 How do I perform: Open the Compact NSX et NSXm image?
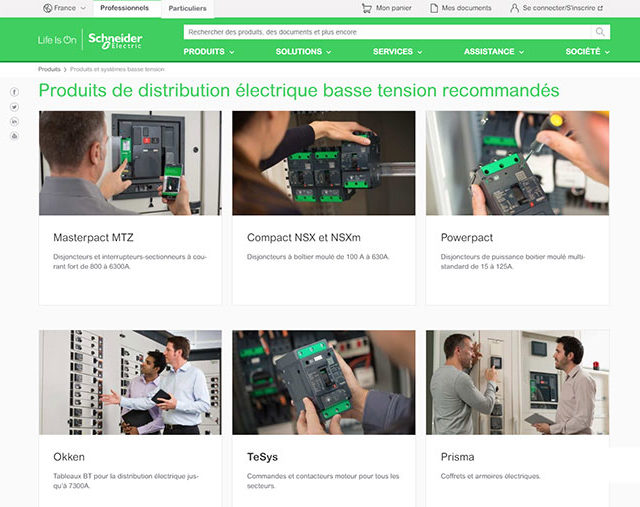[324, 163]
